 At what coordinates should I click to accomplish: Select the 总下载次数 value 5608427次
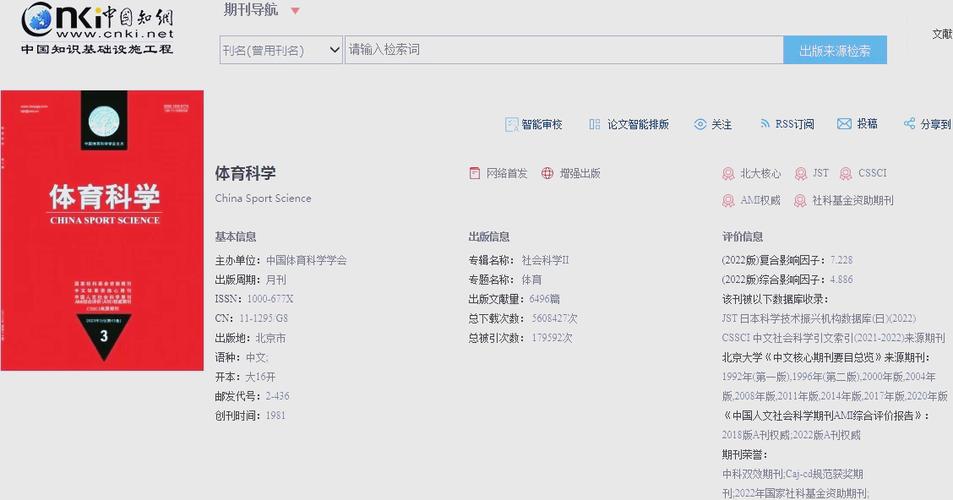tap(554, 318)
